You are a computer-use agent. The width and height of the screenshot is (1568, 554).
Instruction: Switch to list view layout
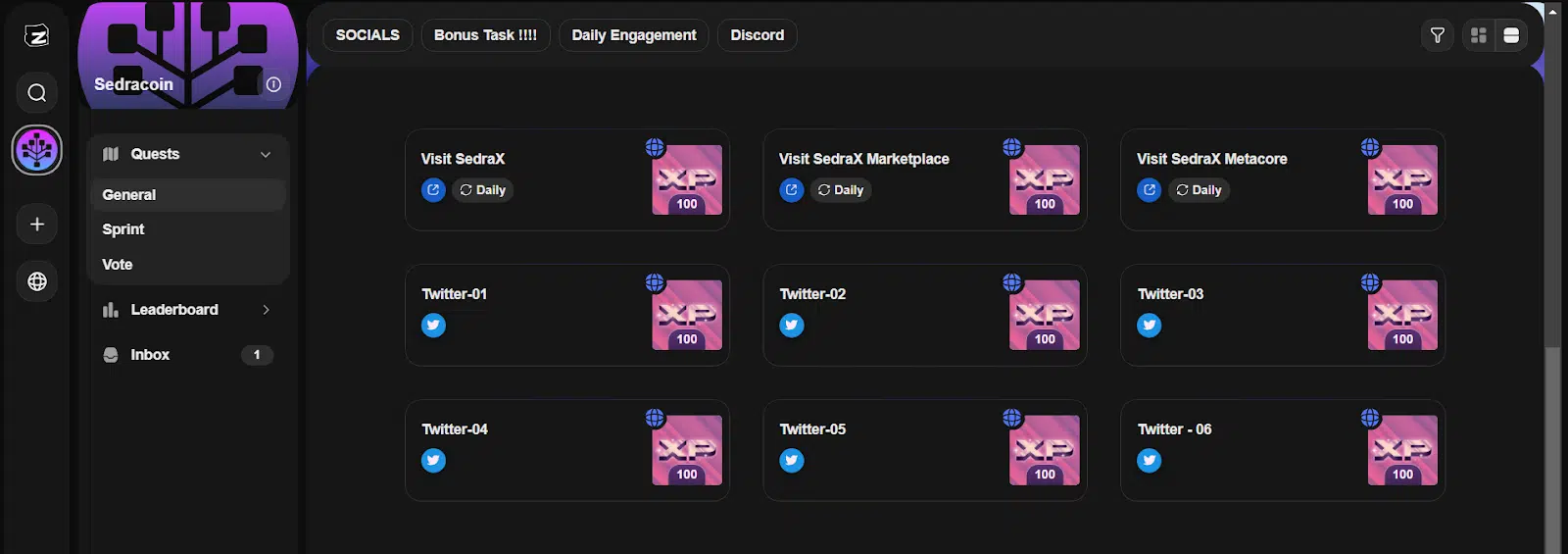point(1511,35)
